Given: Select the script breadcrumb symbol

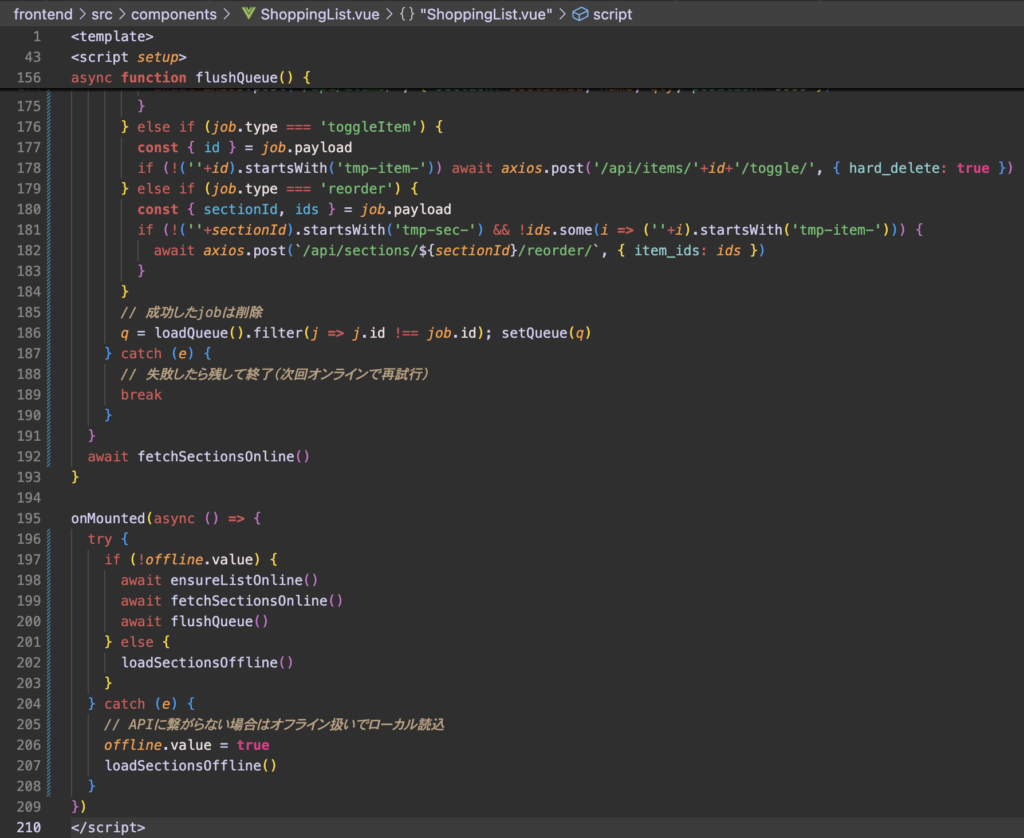Looking at the screenshot, I should pos(612,14).
